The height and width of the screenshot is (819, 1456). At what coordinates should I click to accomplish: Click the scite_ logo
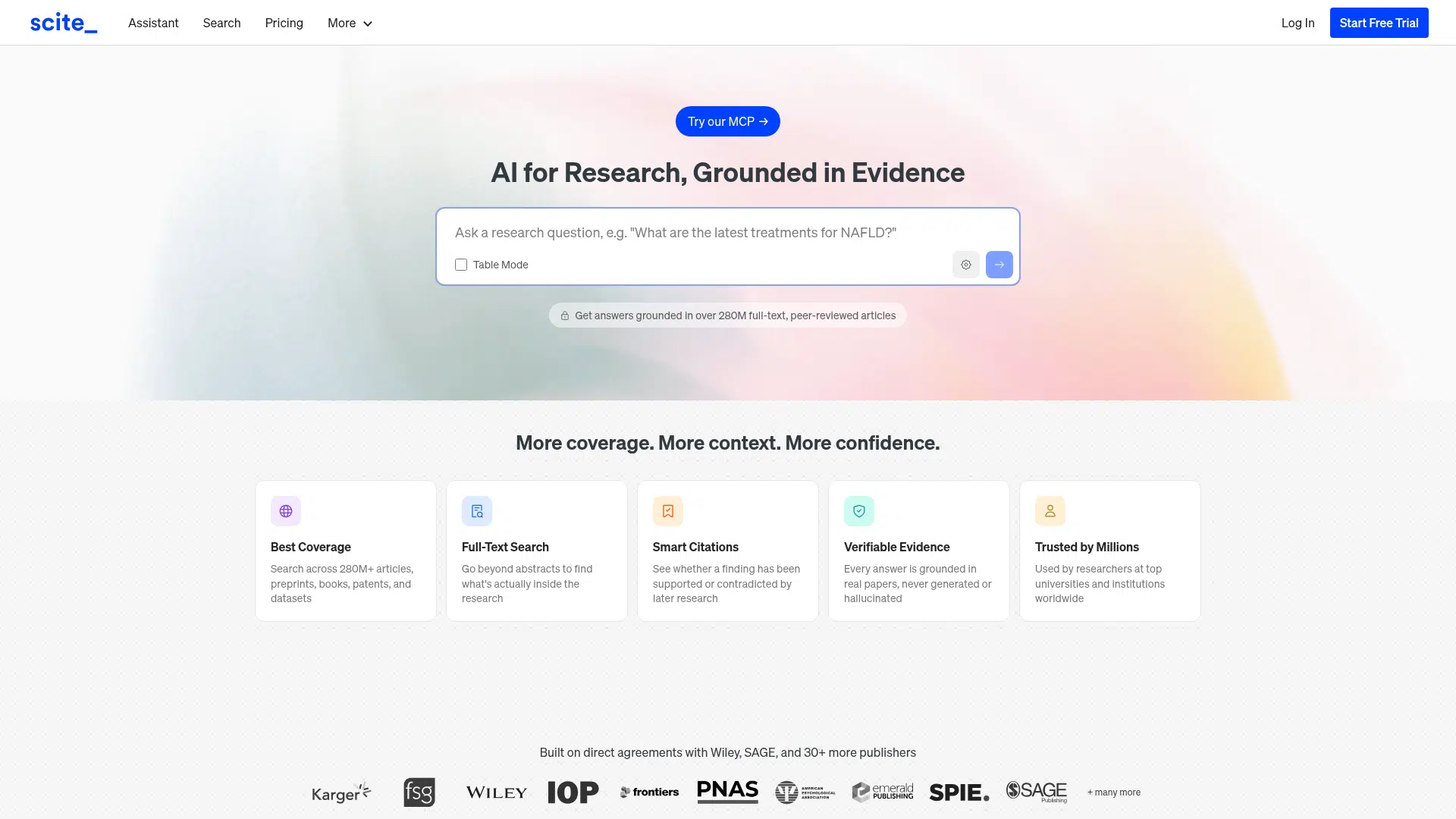[x=64, y=23]
